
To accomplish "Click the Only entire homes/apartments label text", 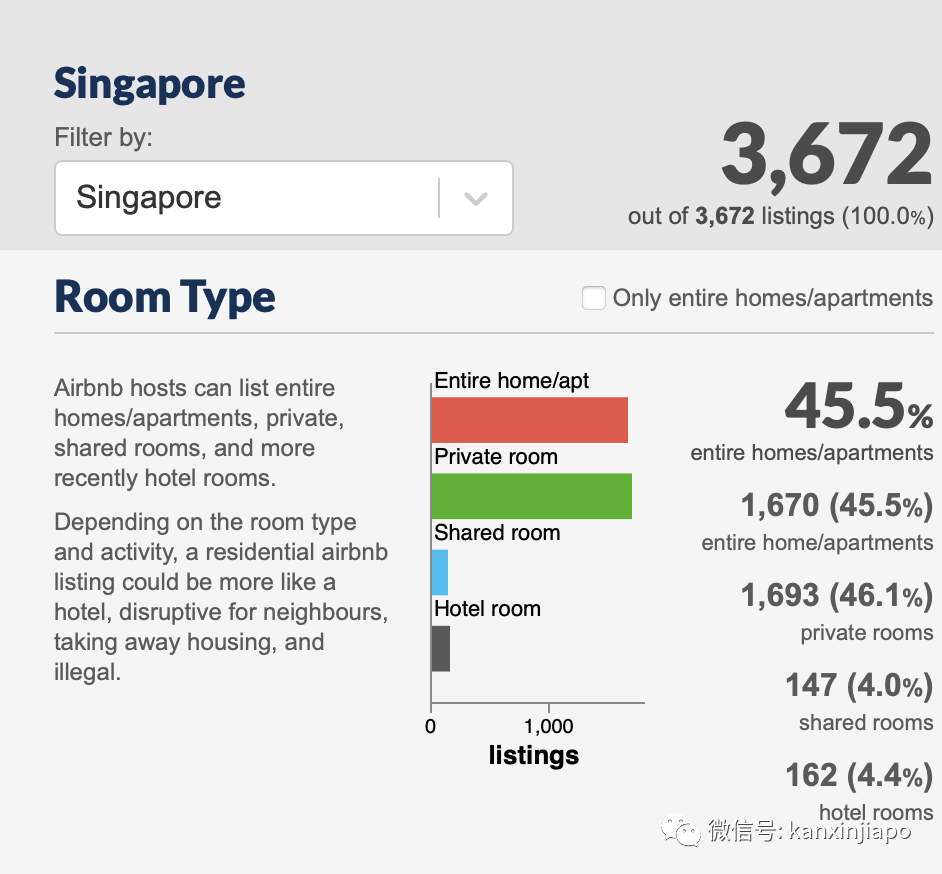I will (772, 298).
